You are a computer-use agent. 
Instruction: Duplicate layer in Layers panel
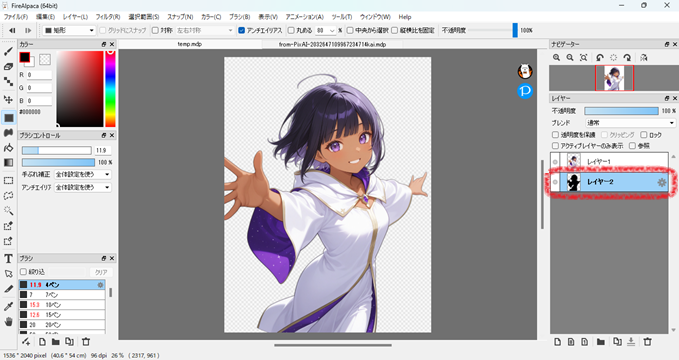pos(618,342)
